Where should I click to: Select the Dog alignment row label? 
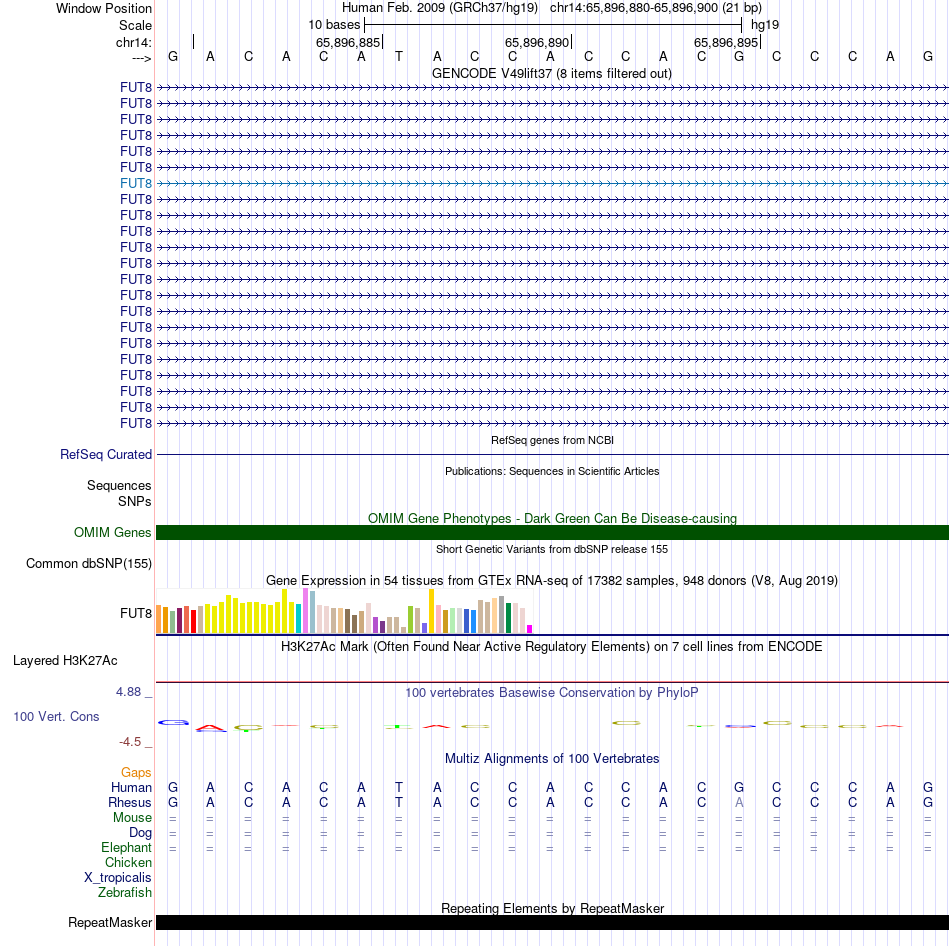141,833
